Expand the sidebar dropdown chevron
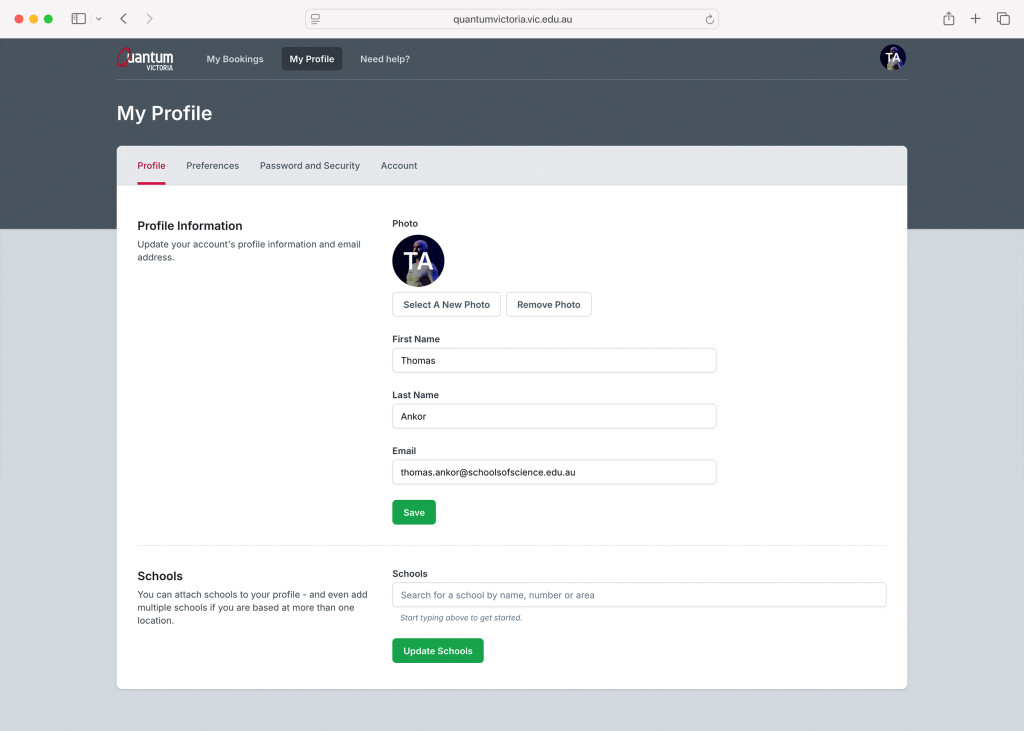Screen dimensions: 1024x731 (x=98, y=19)
